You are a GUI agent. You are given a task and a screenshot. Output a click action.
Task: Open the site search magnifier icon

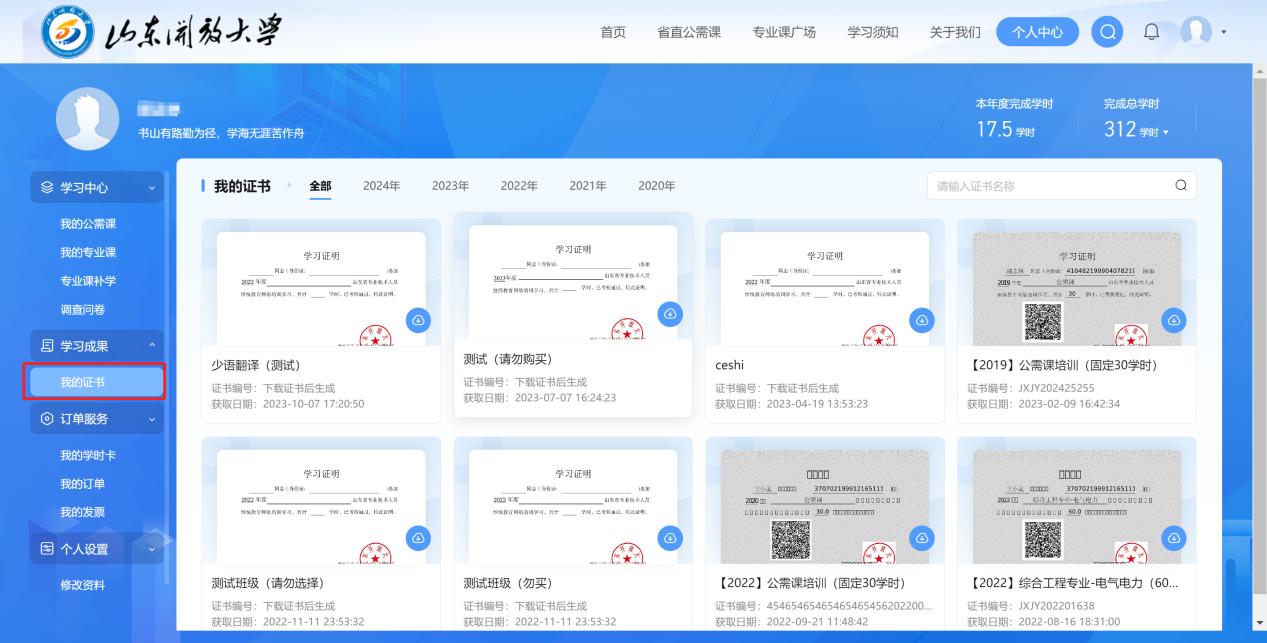tap(1106, 31)
